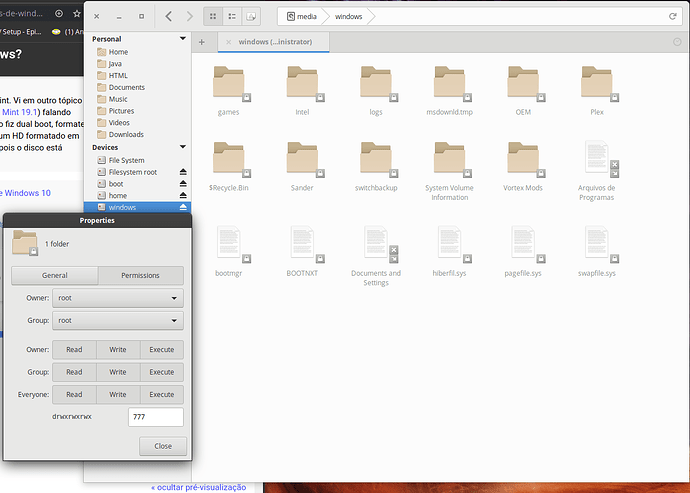Toggle Everyone Read permission
The image size is (690, 493).
[74, 394]
